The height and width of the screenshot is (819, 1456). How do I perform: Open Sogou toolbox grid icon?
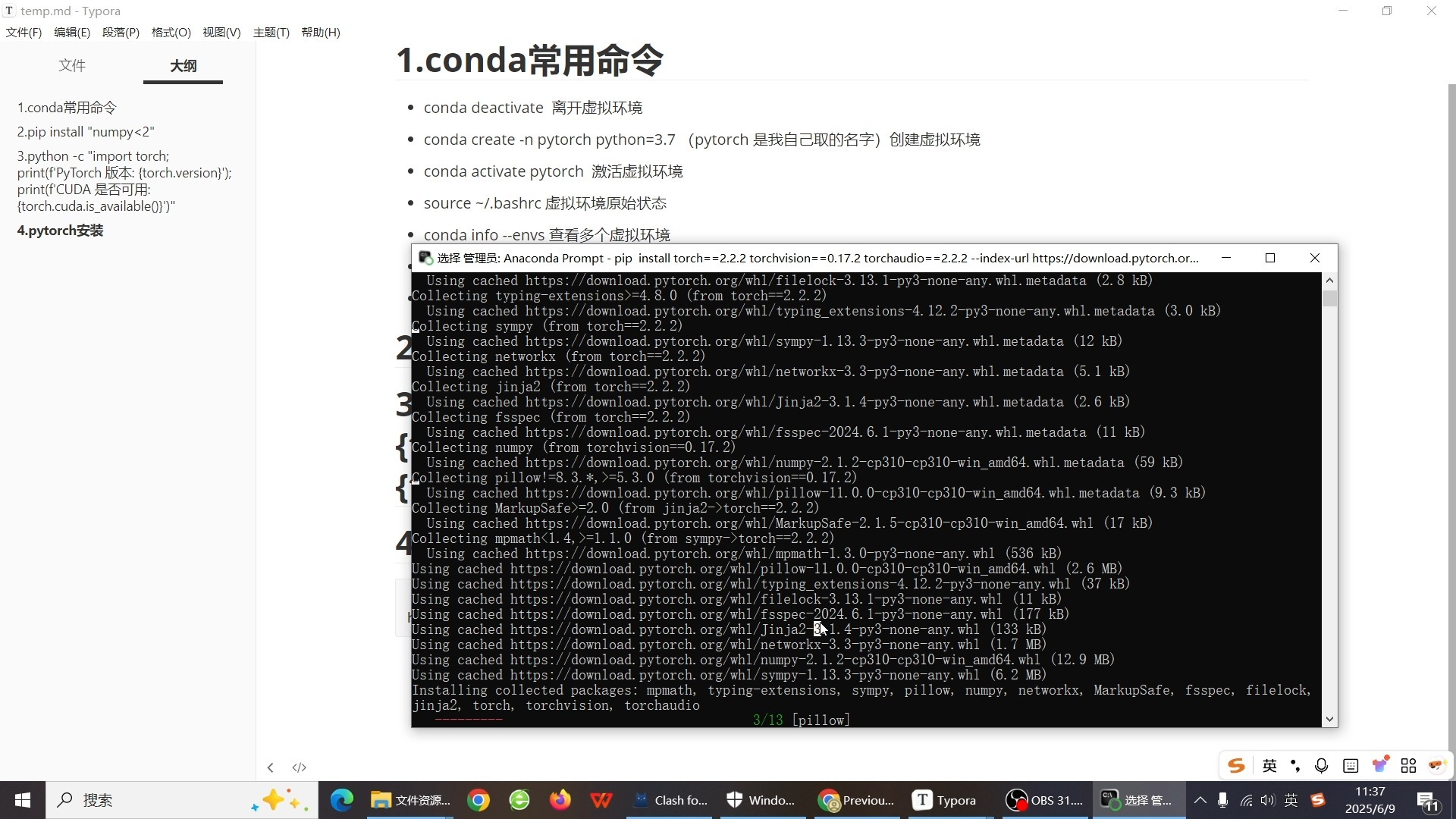click(1408, 766)
